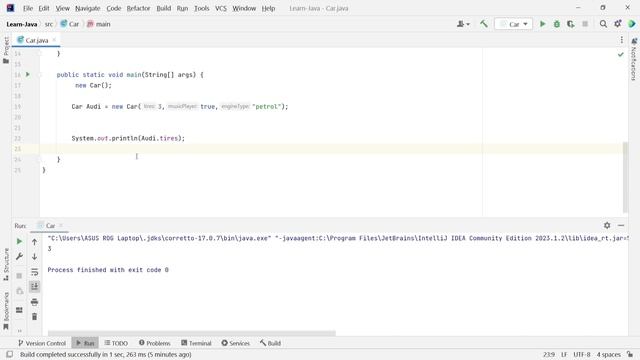Viewport: 640px width, 360px height.
Task: Stop button in Run panel sidebar
Action: 19,276
